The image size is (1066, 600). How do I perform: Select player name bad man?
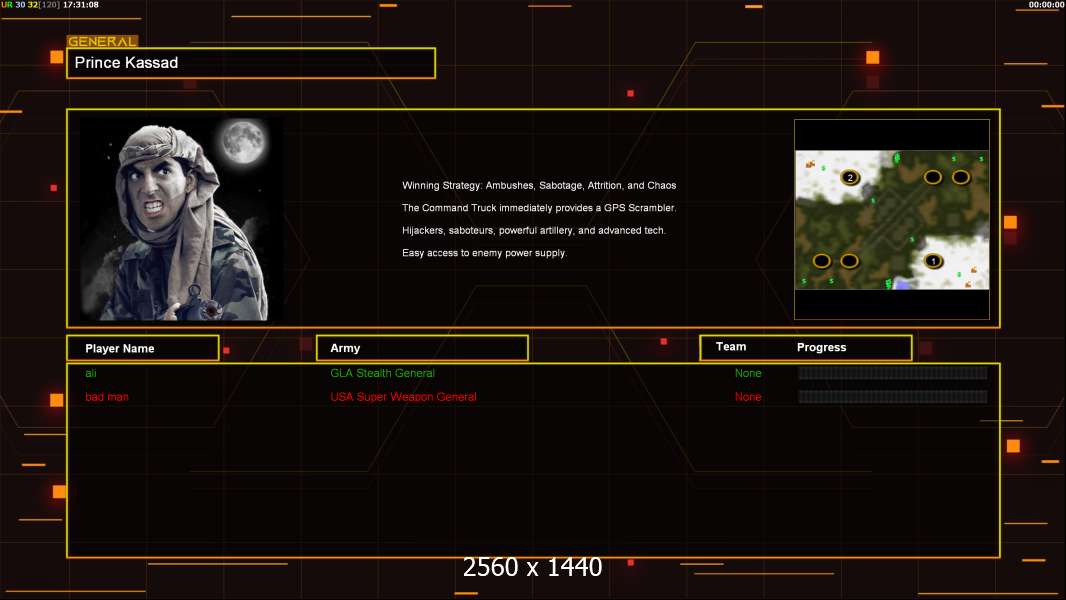pyautogui.click(x=107, y=397)
